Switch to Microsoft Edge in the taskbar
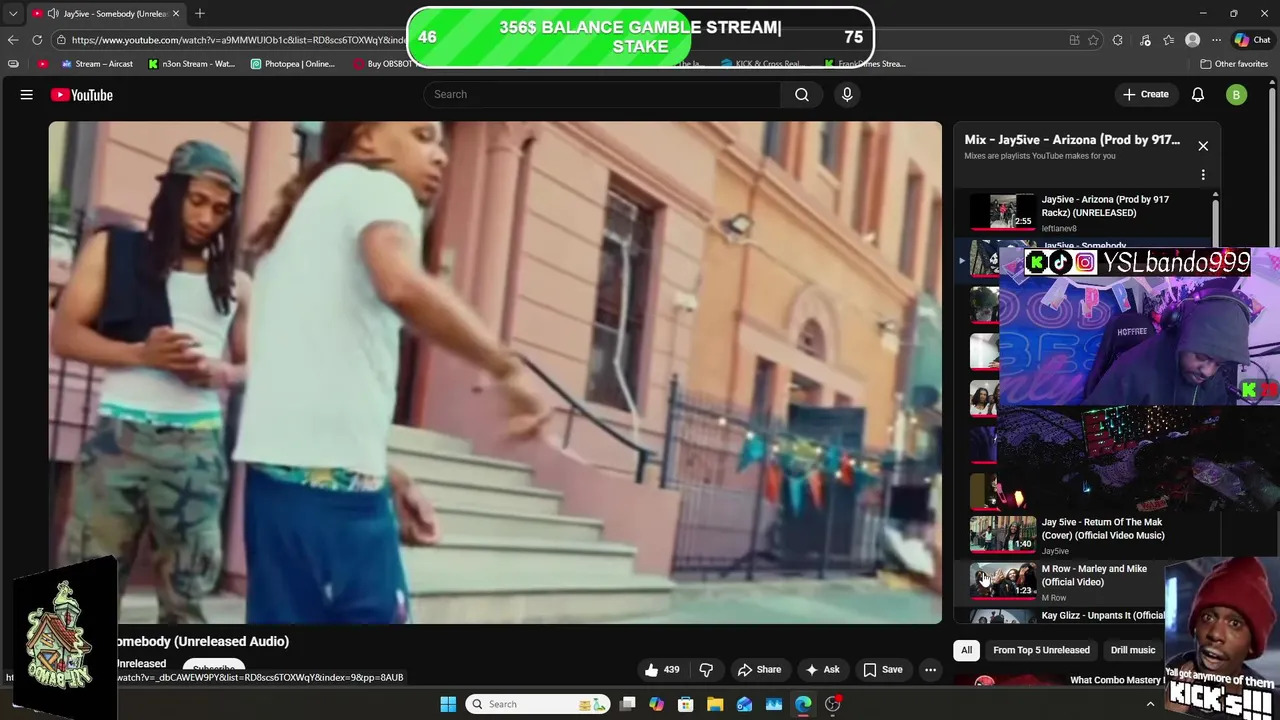This screenshot has height=720, width=1280. click(x=803, y=704)
